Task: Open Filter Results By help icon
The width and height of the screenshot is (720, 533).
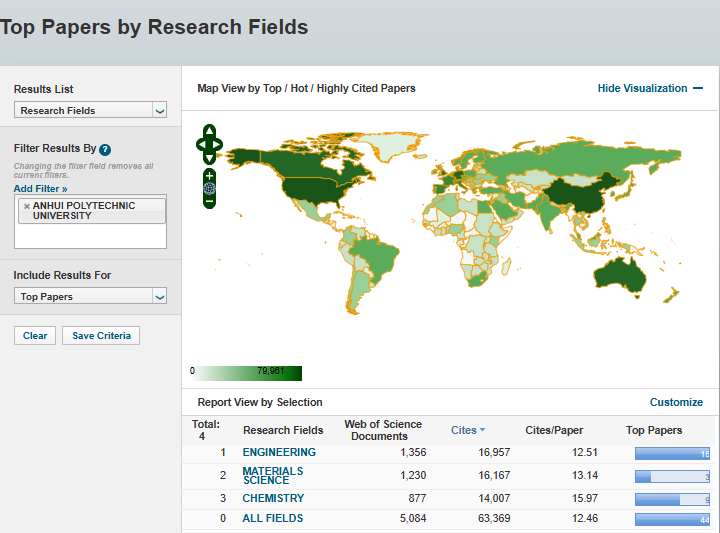Action: [x=105, y=149]
